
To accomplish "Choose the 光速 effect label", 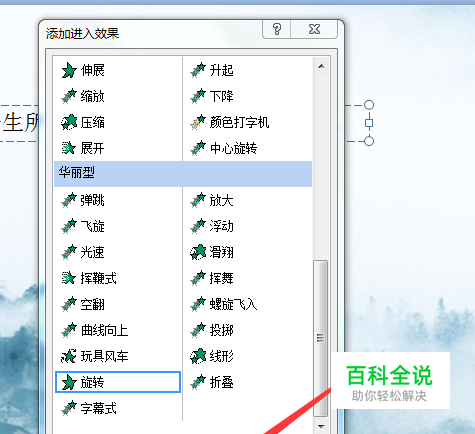I will 93,252.
